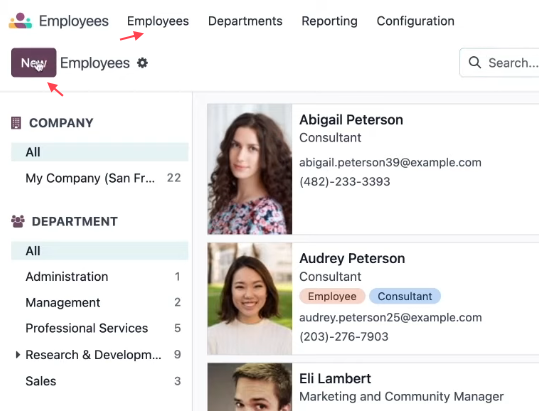
Task: Open the Employees menu
Action: (158, 21)
